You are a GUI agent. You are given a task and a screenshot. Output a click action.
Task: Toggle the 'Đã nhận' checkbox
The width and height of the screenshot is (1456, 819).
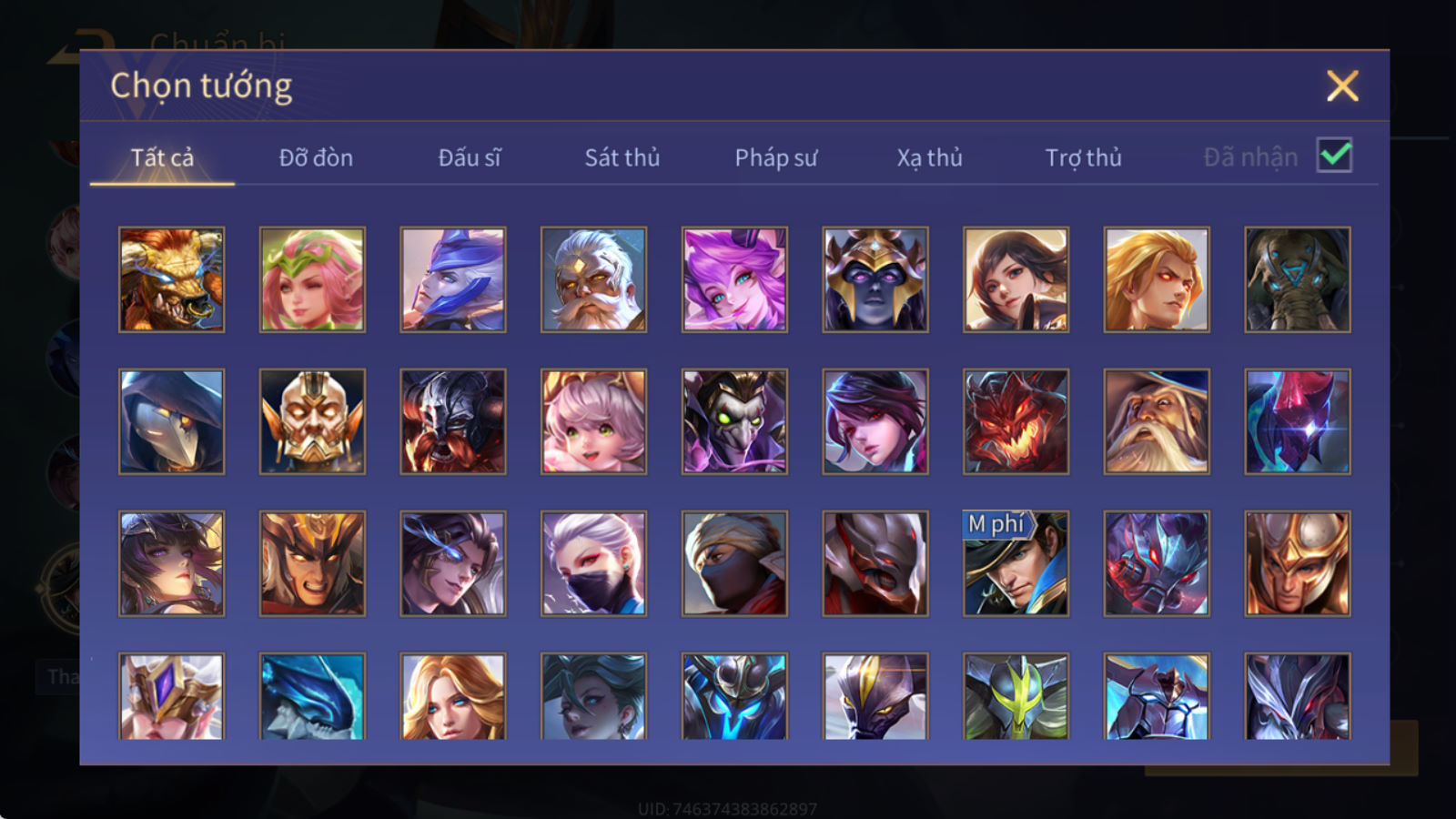(1334, 156)
